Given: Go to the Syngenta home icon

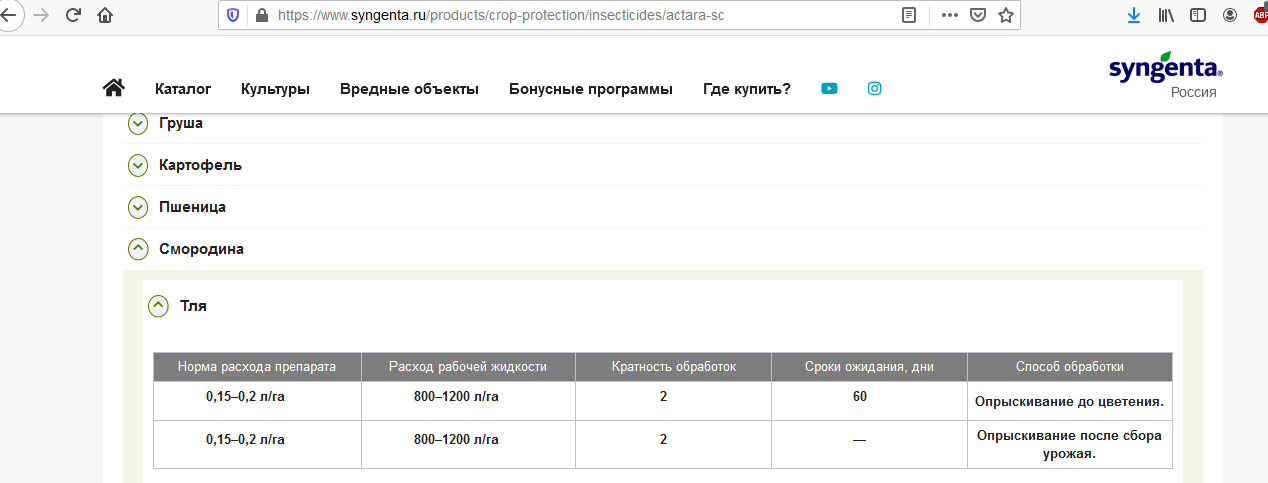Looking at the screenshot, I should tap(113, 88).
